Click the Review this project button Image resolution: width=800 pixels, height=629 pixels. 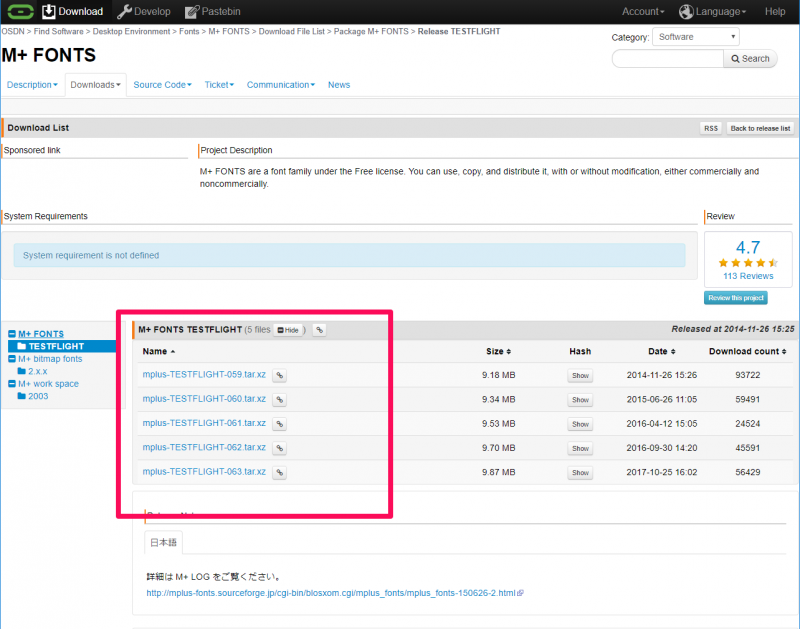(735, 298)
